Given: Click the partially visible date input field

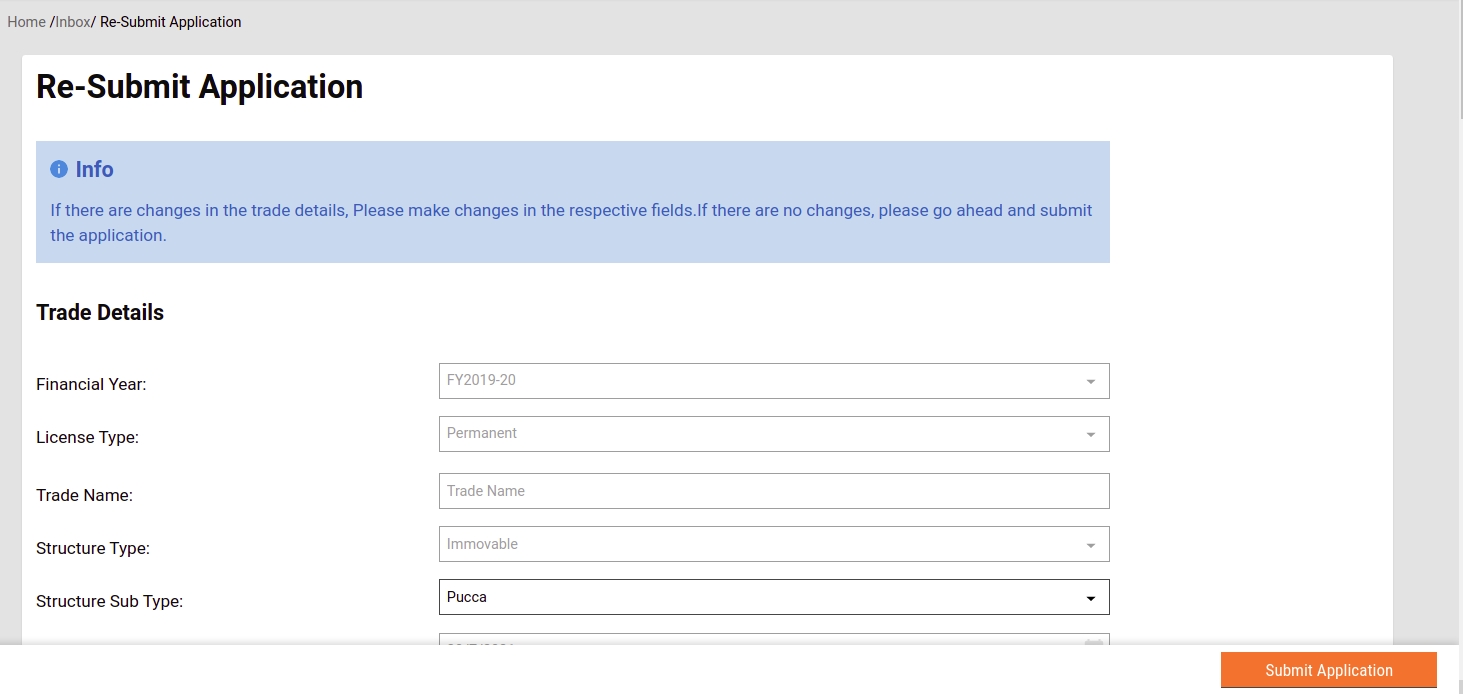Looking at the screenshot, I should coord(760,639).
